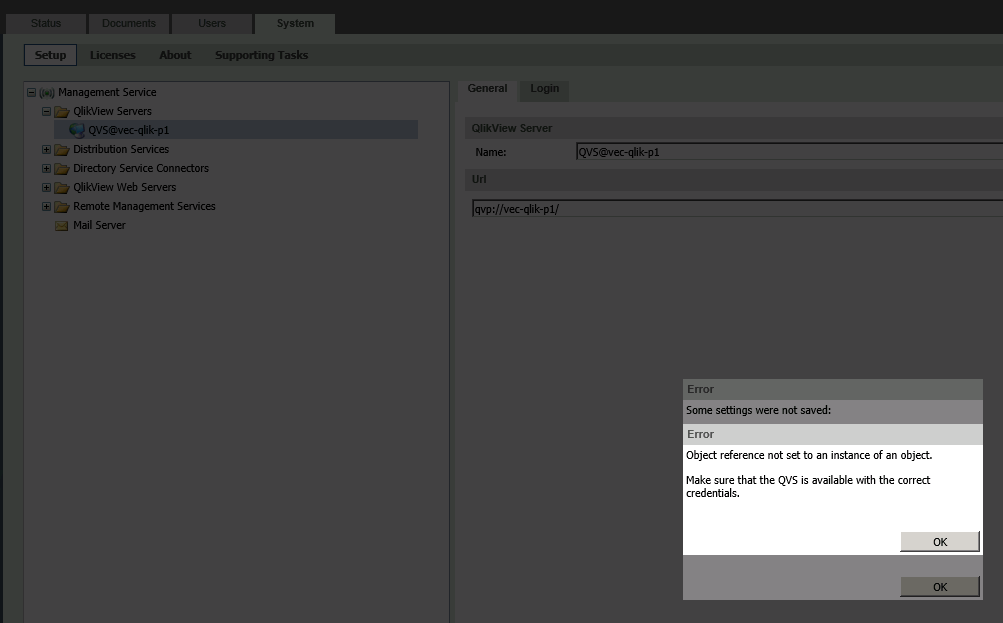Click the QVS@vec-qlik-p1 server globe icon
This screenshot has width=1003, height=623.
point(77,130)
